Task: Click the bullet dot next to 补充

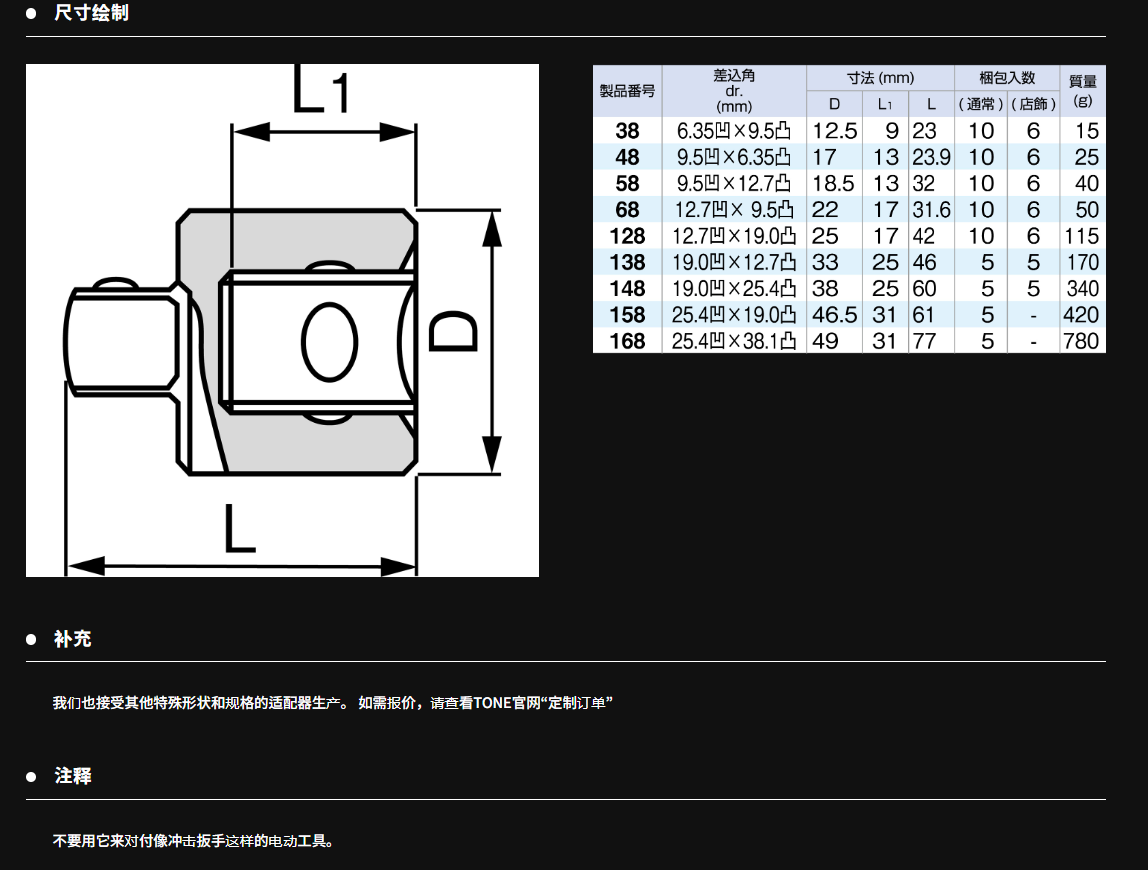Action: coord(31,639)
